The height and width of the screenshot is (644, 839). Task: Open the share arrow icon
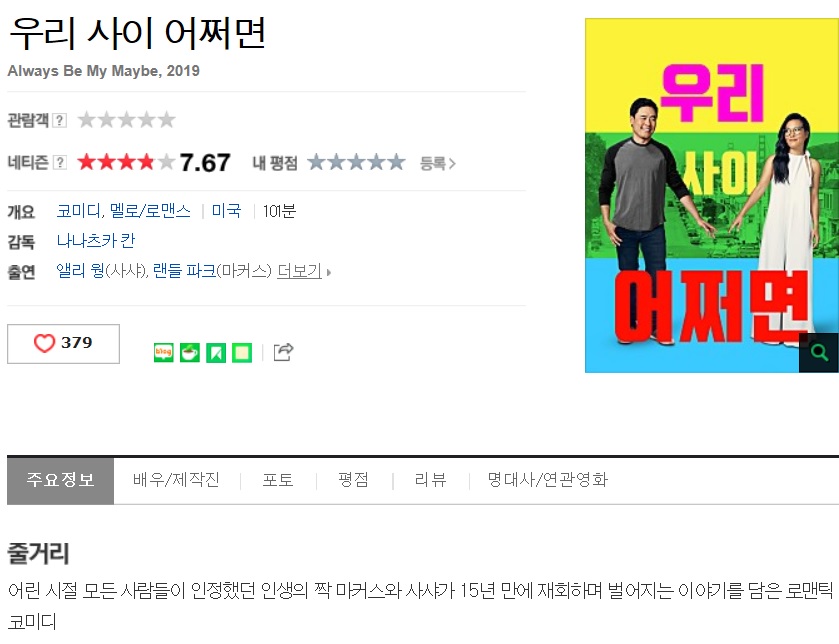coord(283,352)
